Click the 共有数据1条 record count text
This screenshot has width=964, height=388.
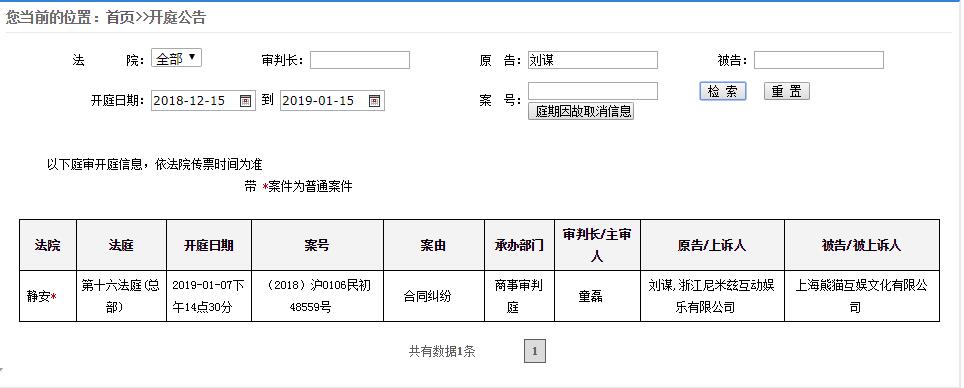tap(442, 352)
